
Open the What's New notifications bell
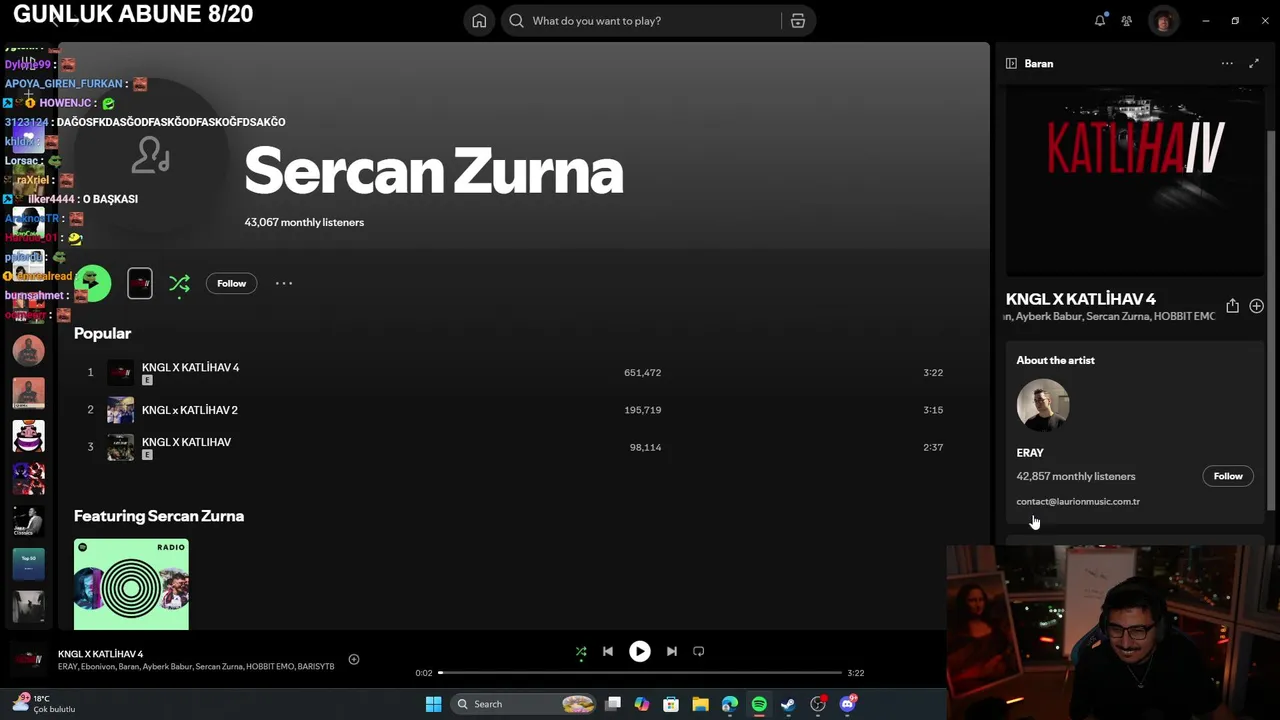click(x=1100, y=21)
